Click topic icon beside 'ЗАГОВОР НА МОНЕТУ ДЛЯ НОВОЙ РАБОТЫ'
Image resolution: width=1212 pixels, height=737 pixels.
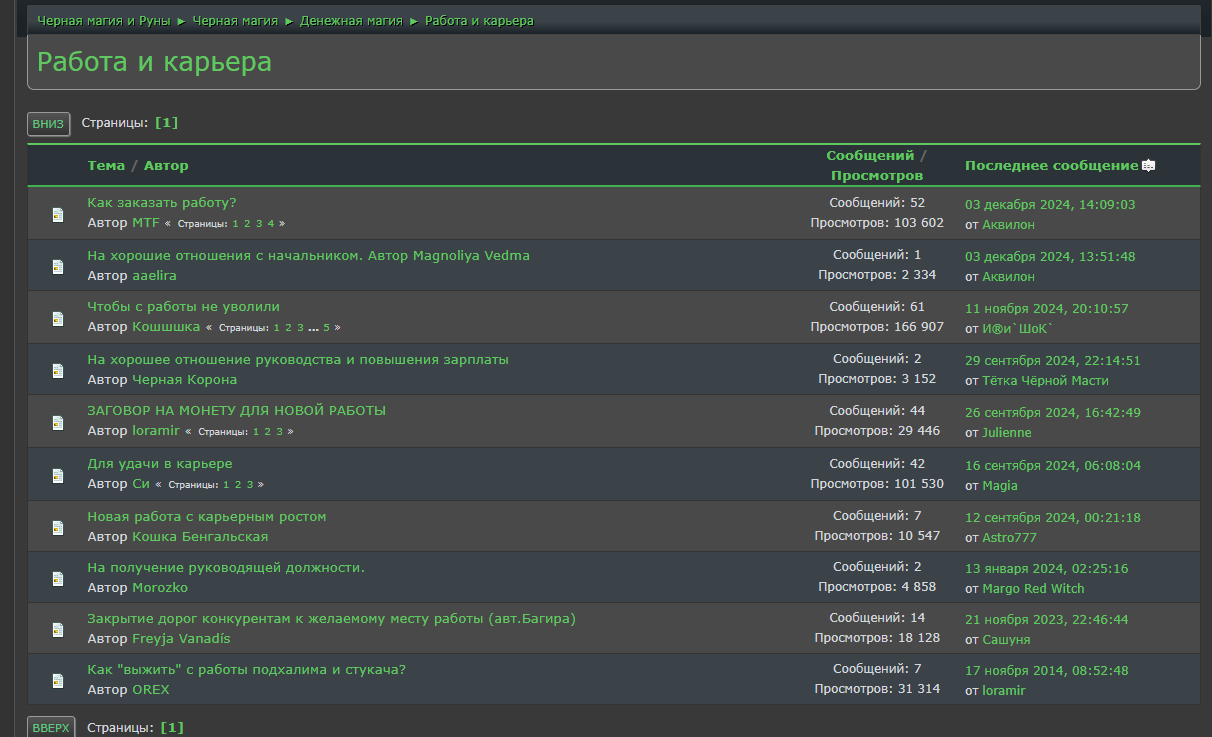[58, 422]
